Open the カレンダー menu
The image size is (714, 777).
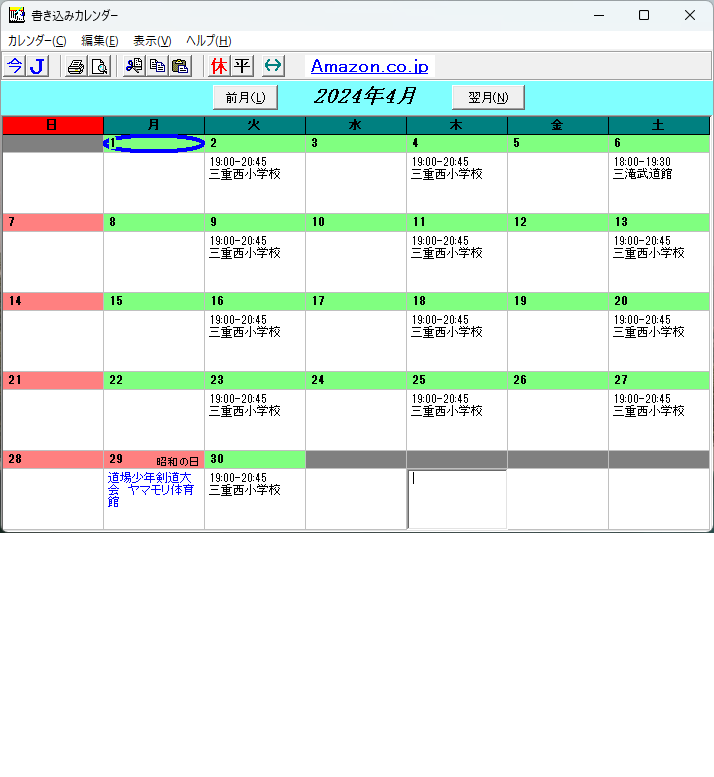click(37, 41)
